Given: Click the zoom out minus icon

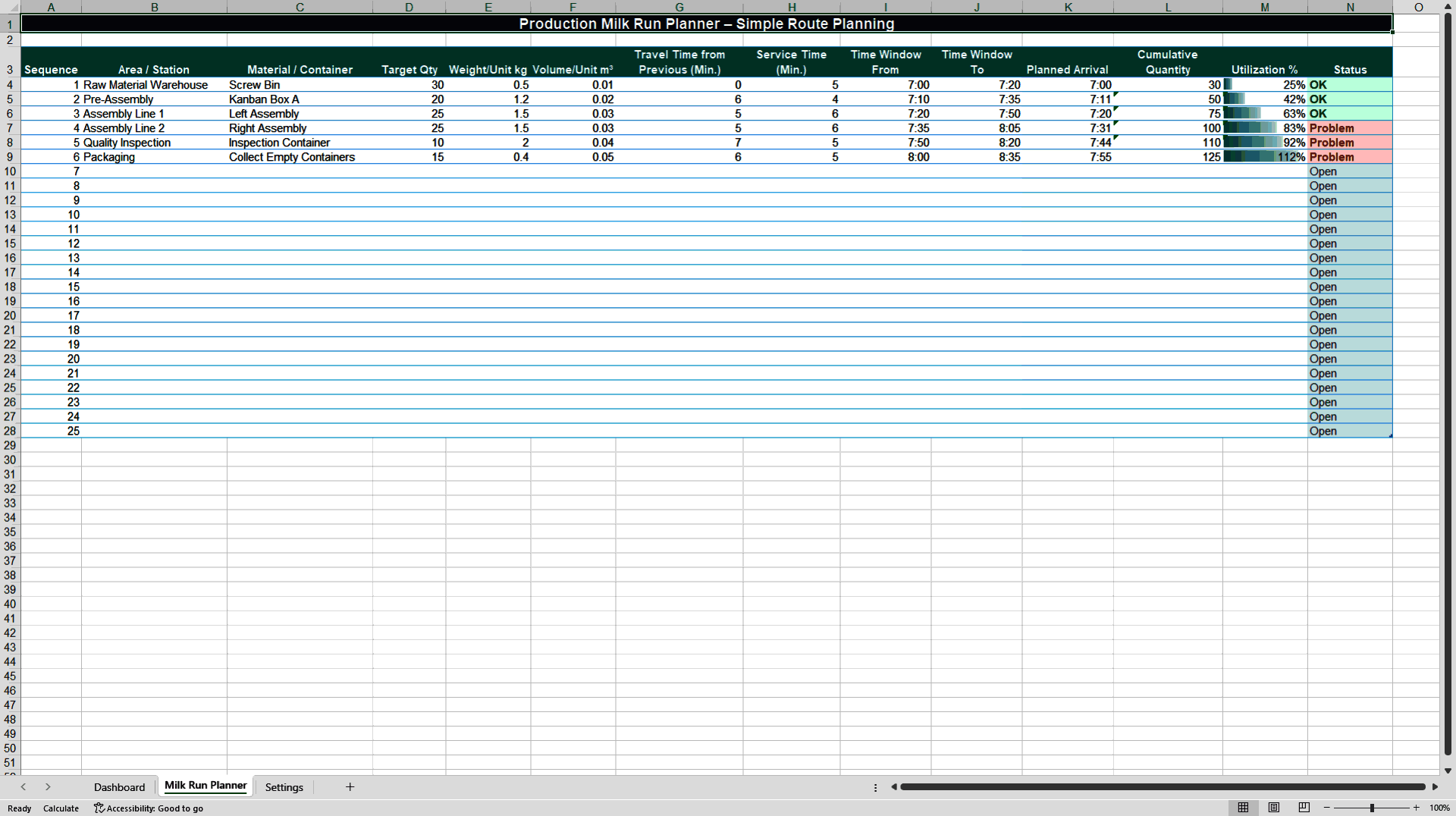Looking at the screenshot, I should point(1327,808).
